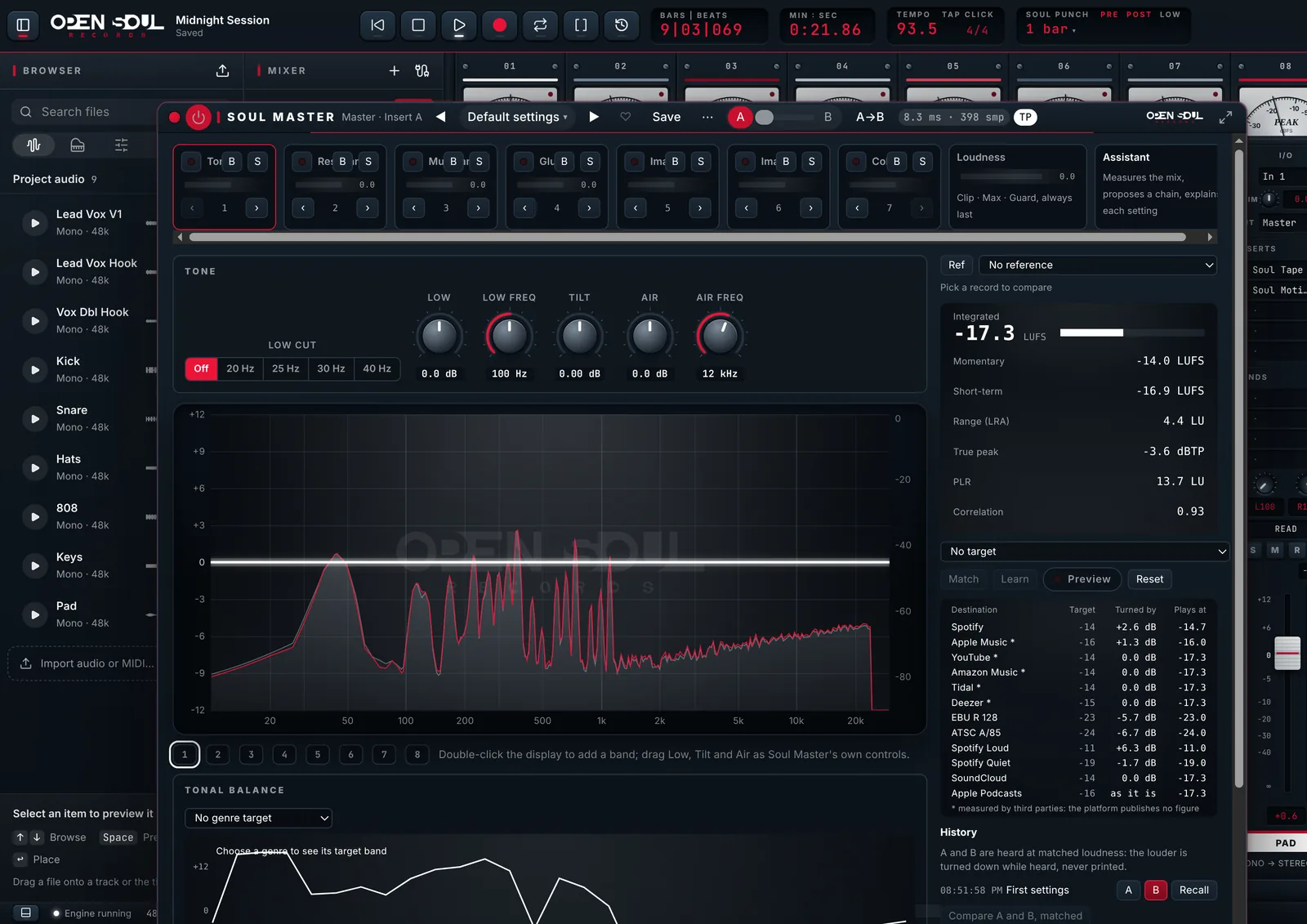This screenshot has height=924, width=1307.
Task: Preview the Kick audio file
Action: click(x=35, y=370)
